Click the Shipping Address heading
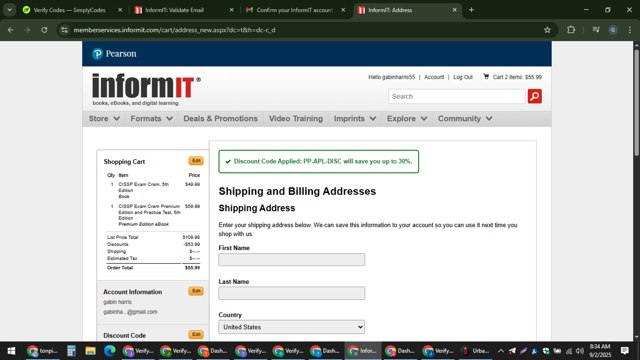The image size is (640, 360). [x=257, y=208]
